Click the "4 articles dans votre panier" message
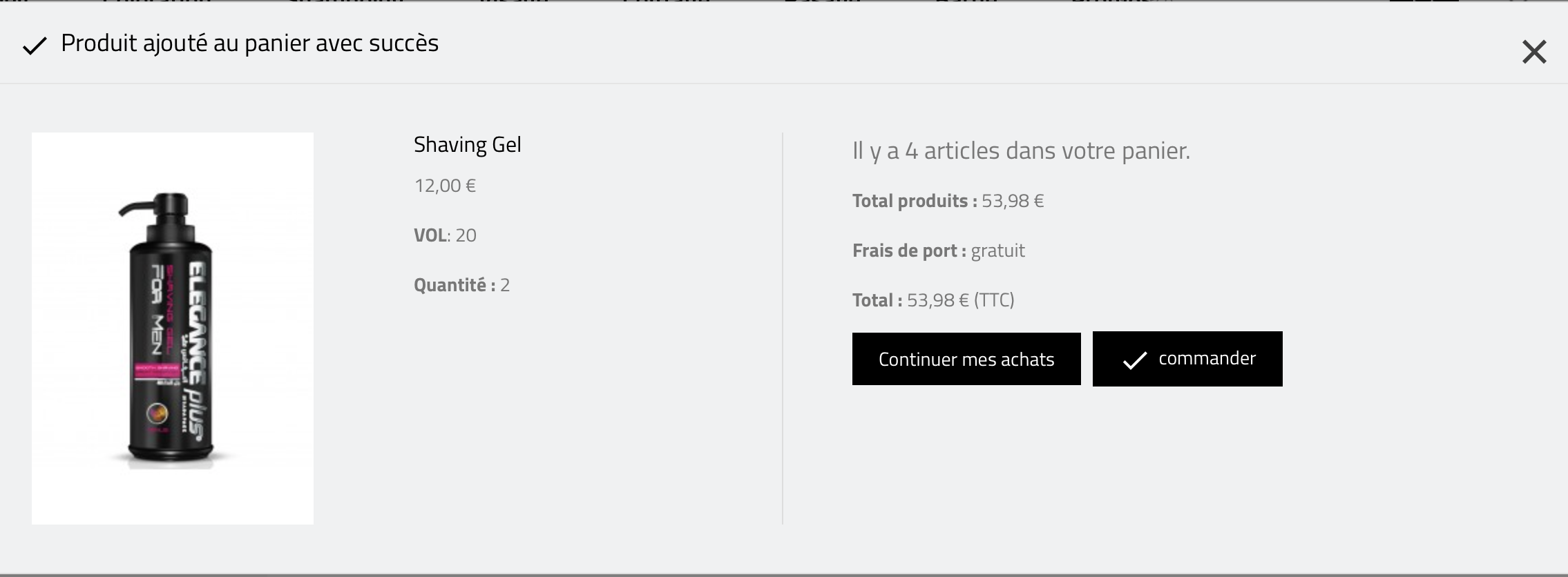The image size is (1568, 577). (1021, 150)
